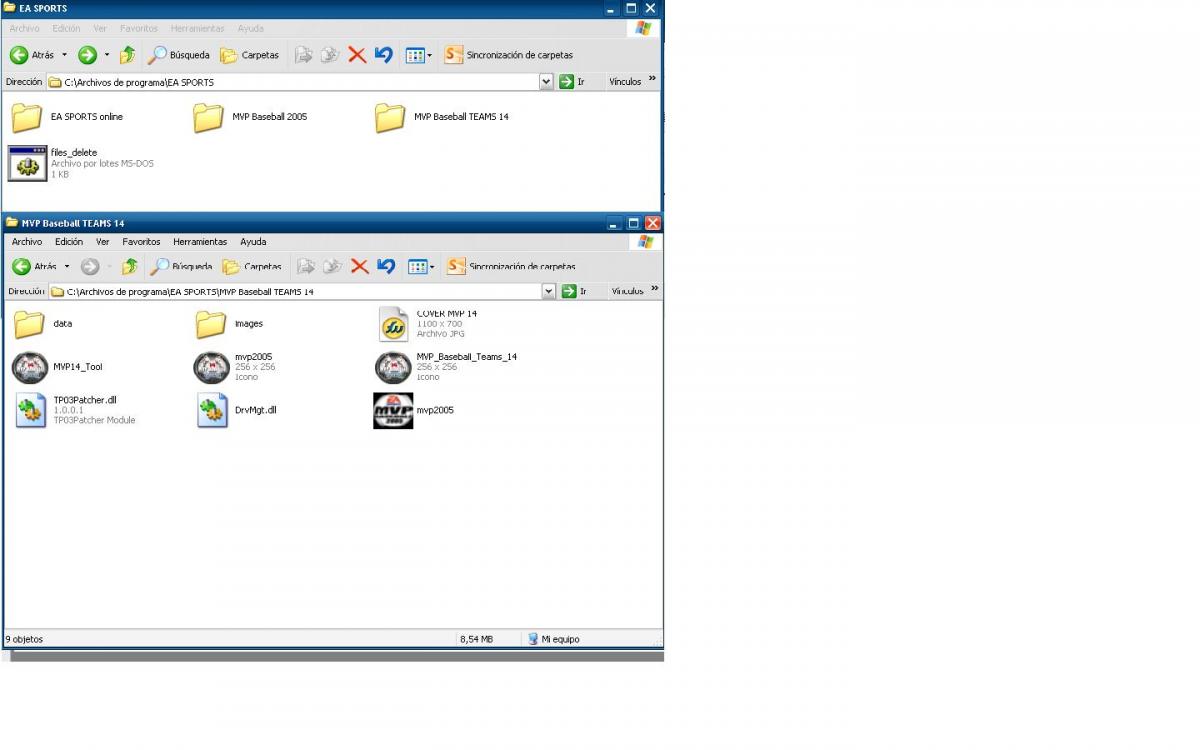Click the address field of the lower window

[x=300, y=291]
